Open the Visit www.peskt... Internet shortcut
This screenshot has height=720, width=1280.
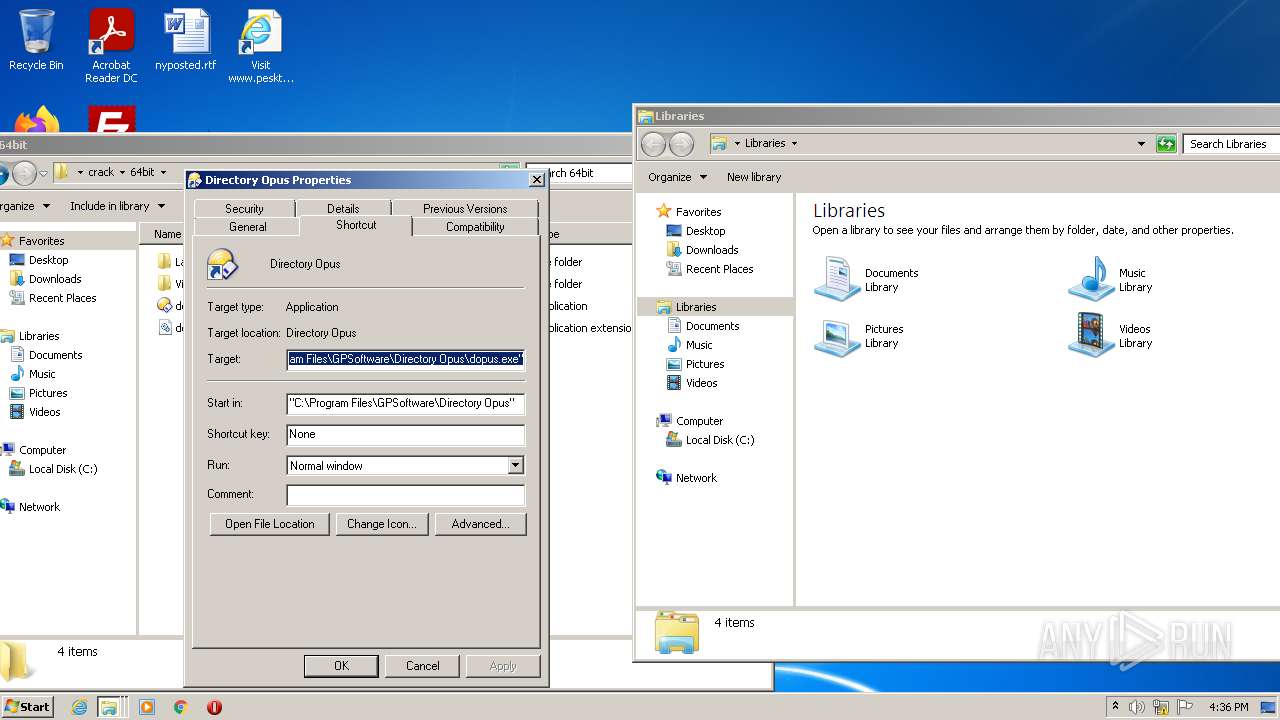pos(261,46)
